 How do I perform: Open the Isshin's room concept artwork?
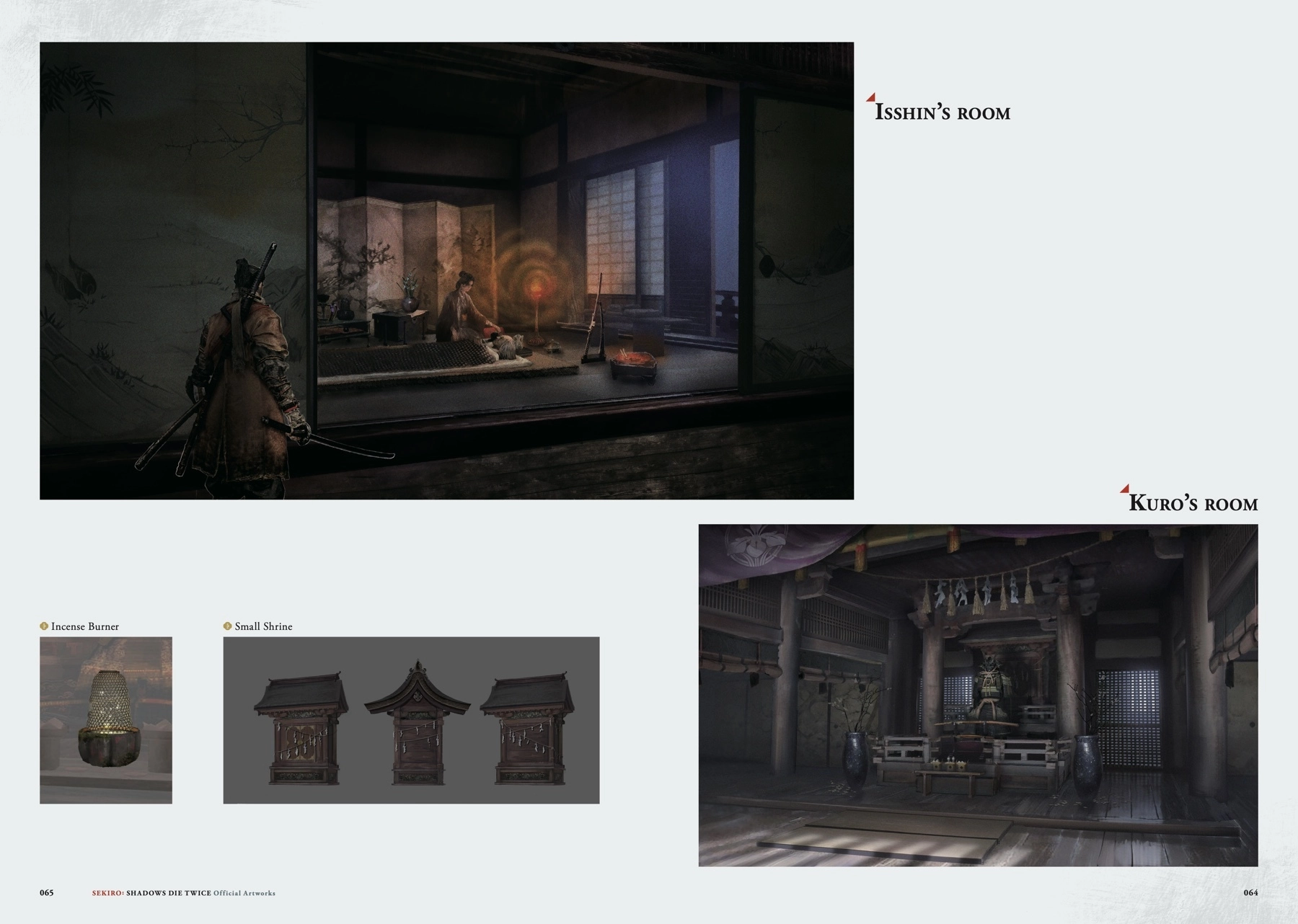coord(446,270)
